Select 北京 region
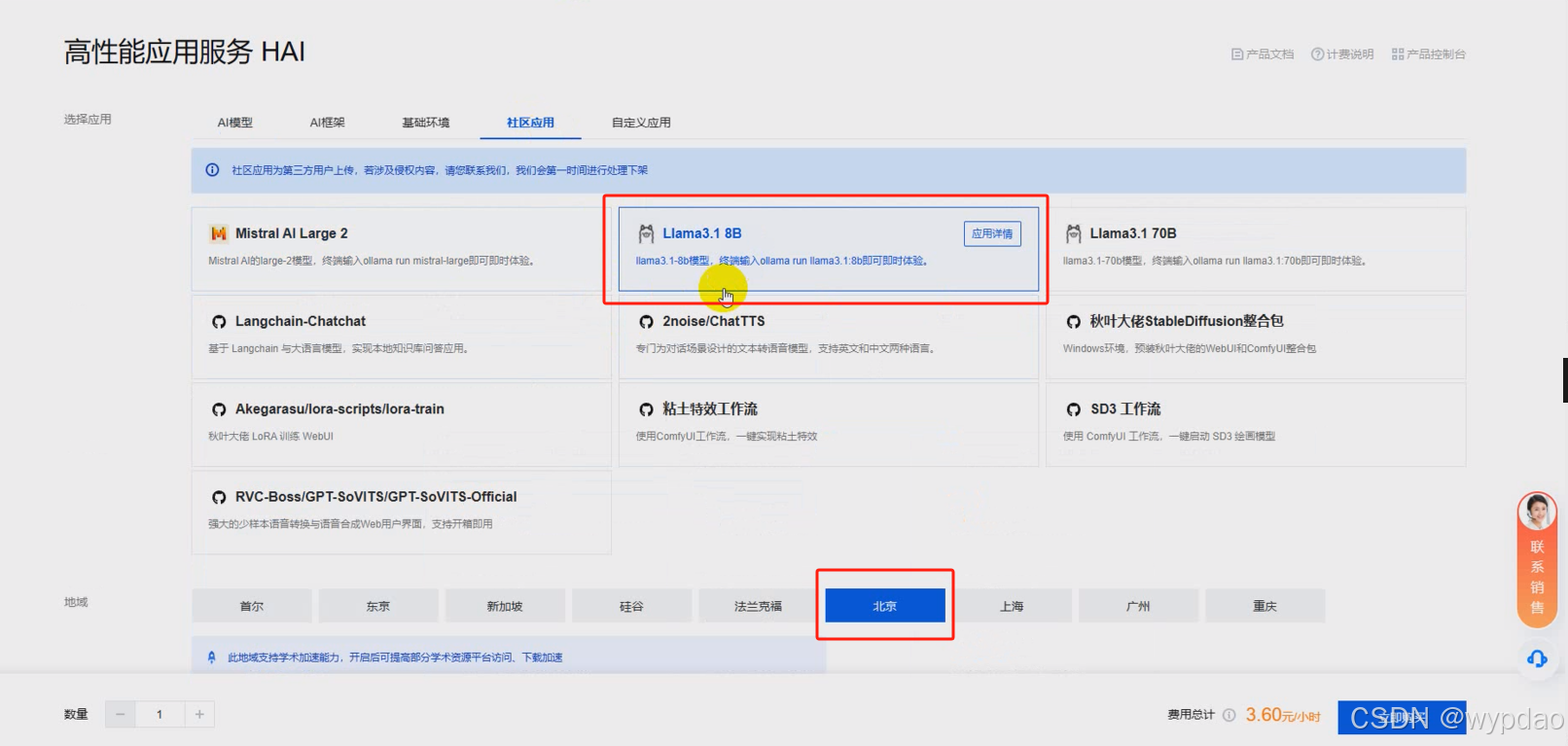1568x746 pixels. pos(885,606)
